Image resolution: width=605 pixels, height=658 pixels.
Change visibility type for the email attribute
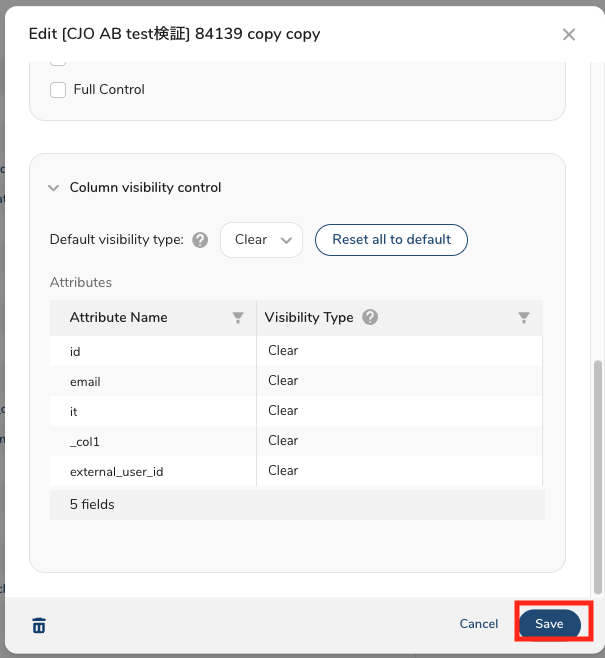pos(398,381)
